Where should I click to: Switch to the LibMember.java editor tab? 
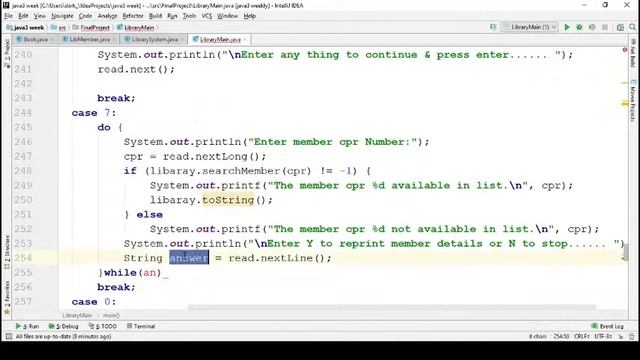[x=89, y=40]
